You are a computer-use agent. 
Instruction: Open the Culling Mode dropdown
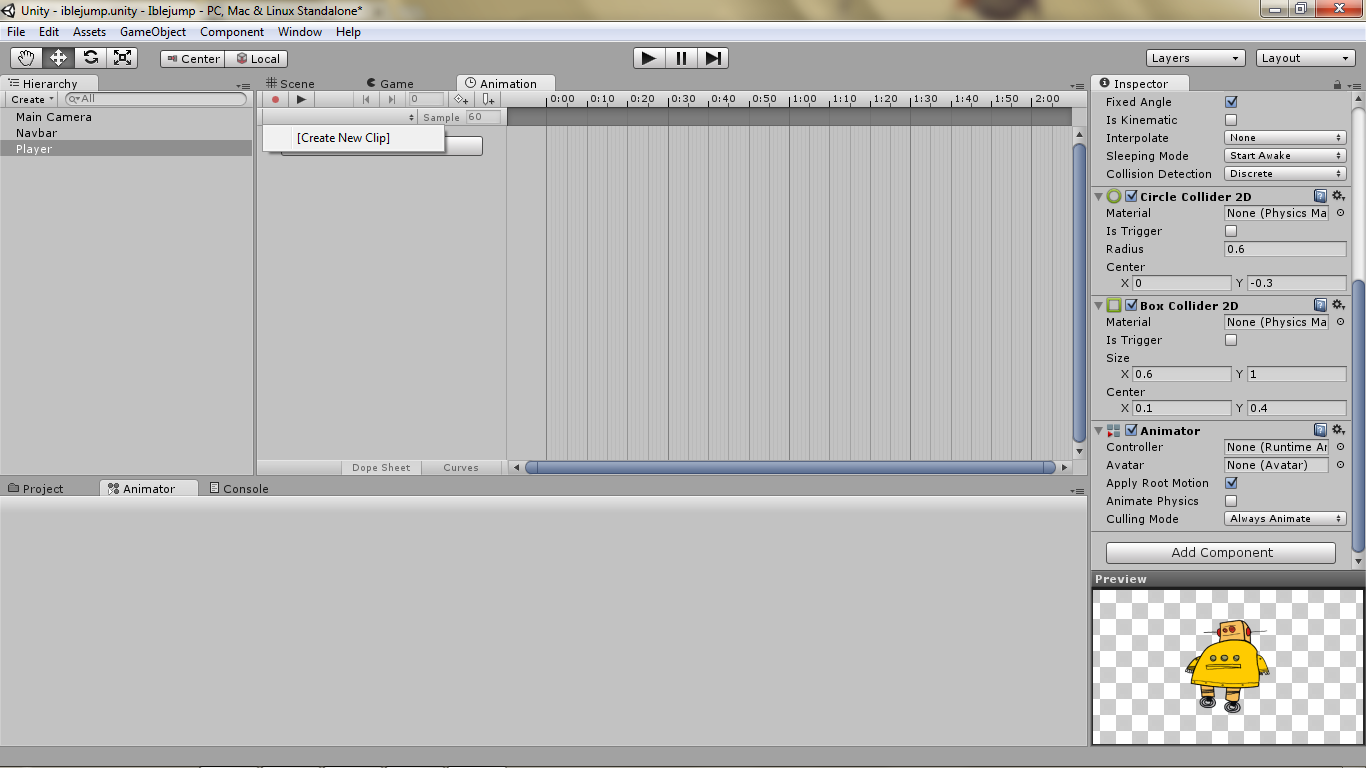(x=1284, y=518)
